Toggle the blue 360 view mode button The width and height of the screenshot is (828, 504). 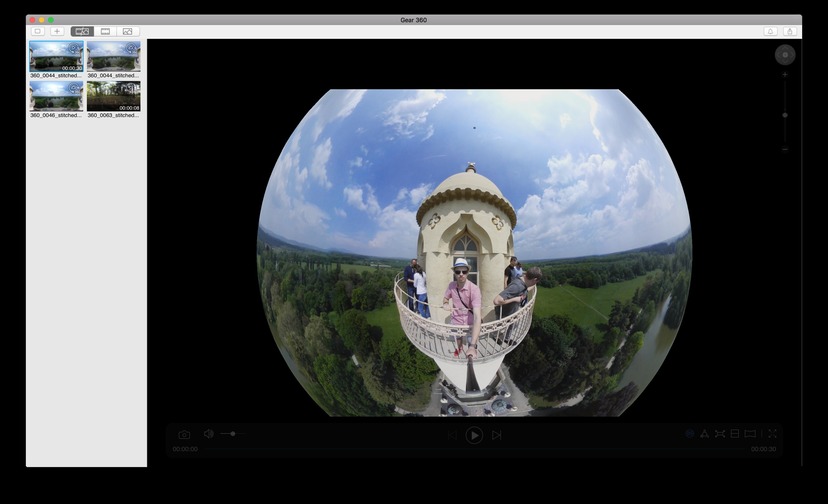[690, 434]
